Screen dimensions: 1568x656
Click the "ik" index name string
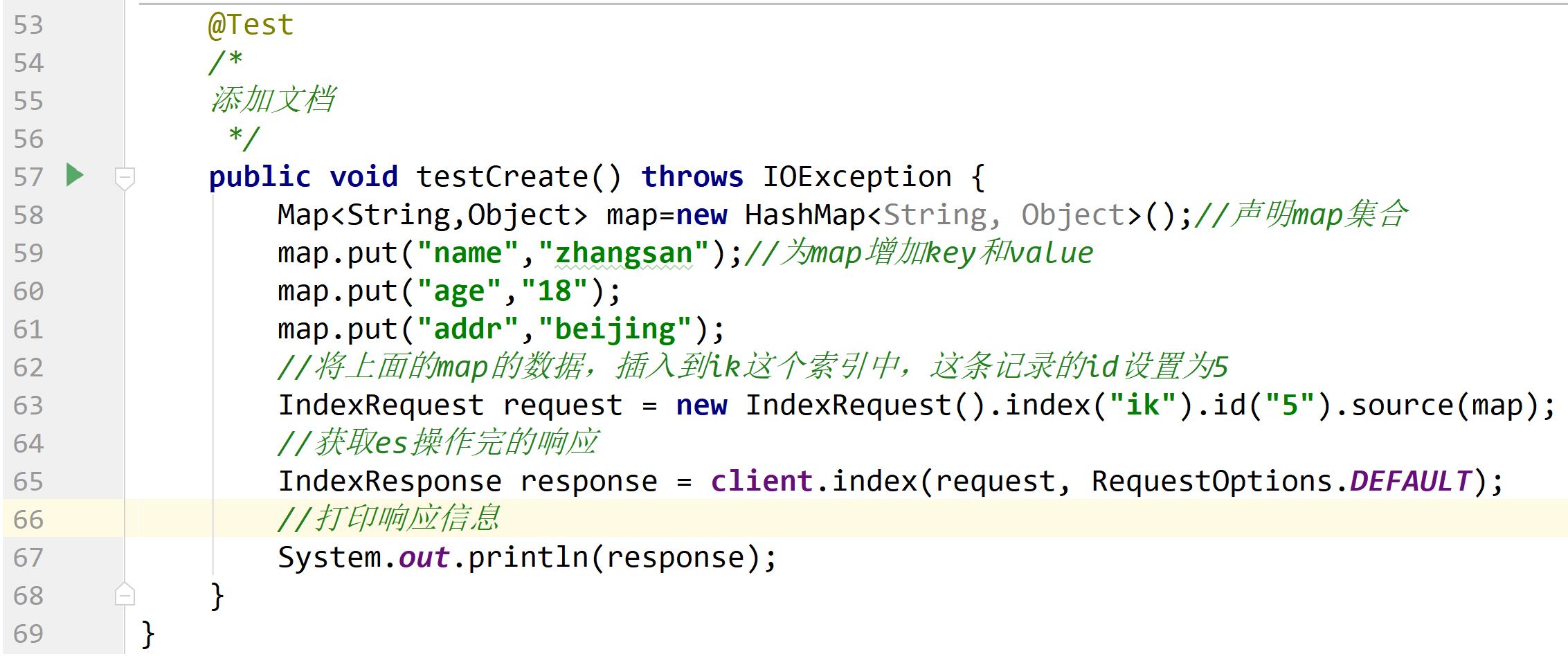pos(1143,406)
